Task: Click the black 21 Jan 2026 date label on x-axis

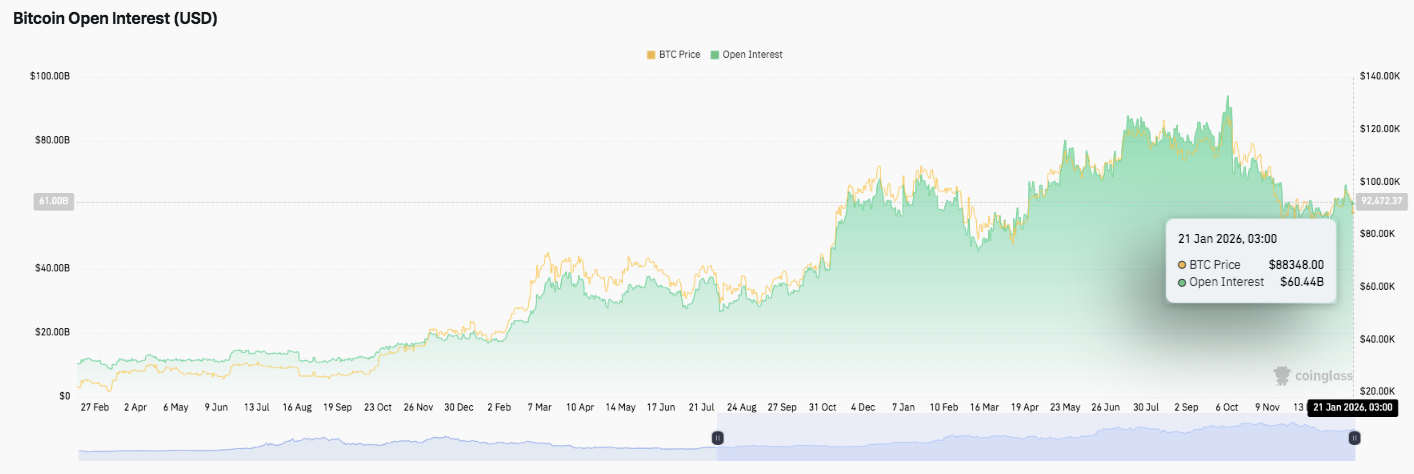Action: coord(1352,407)
